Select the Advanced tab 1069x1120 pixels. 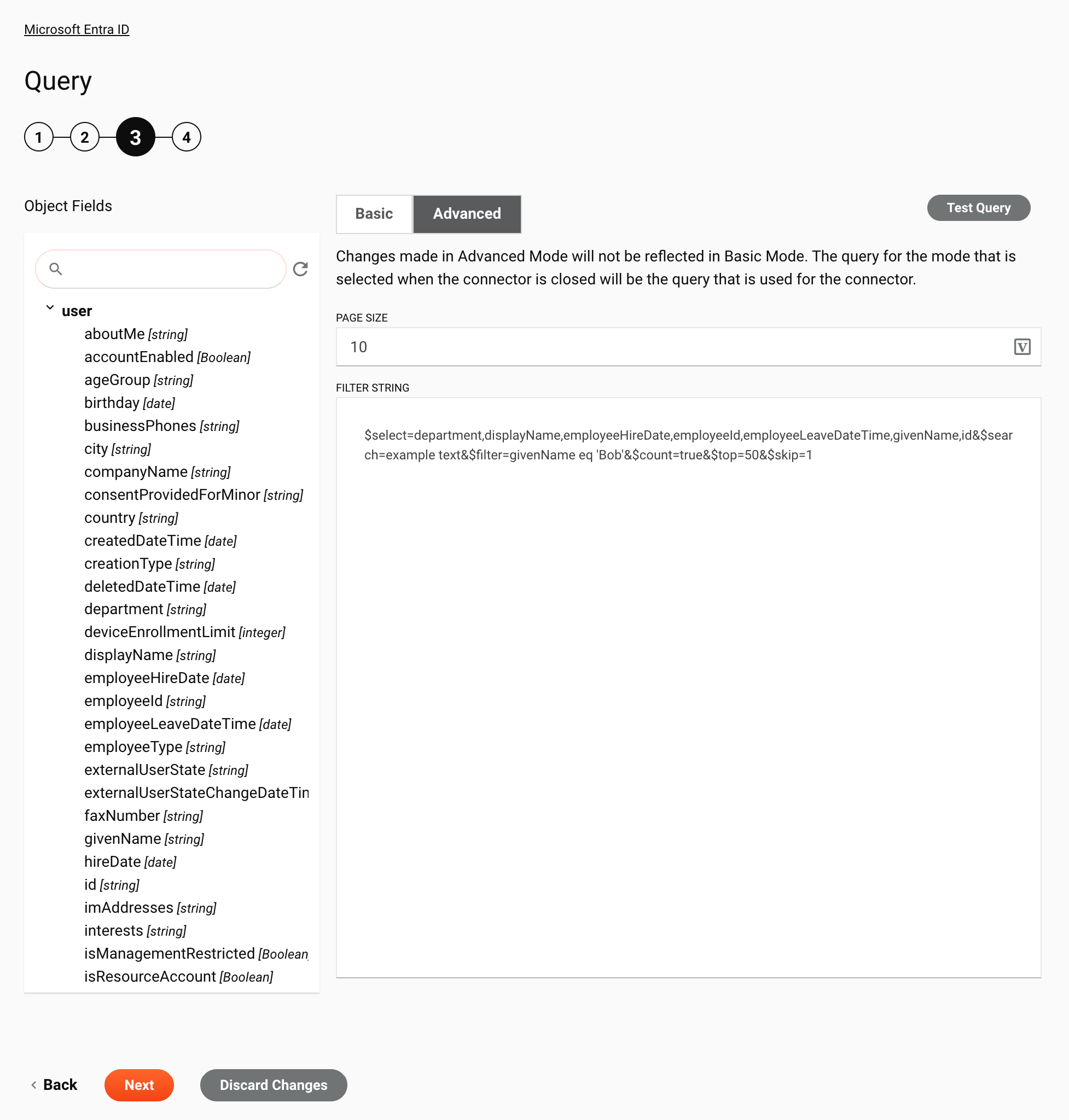(466, 214)
